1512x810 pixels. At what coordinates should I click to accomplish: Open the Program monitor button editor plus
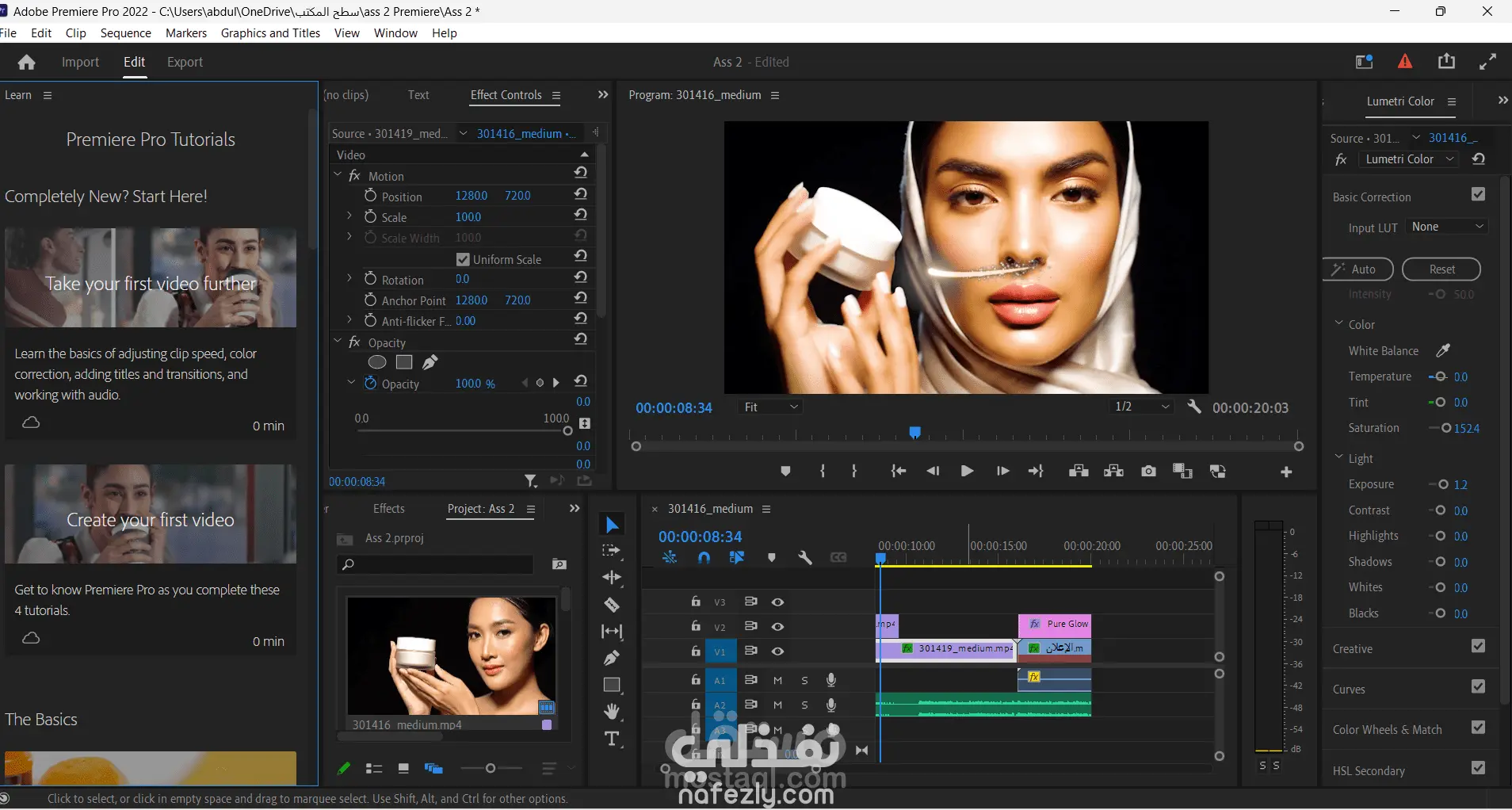1286,472
